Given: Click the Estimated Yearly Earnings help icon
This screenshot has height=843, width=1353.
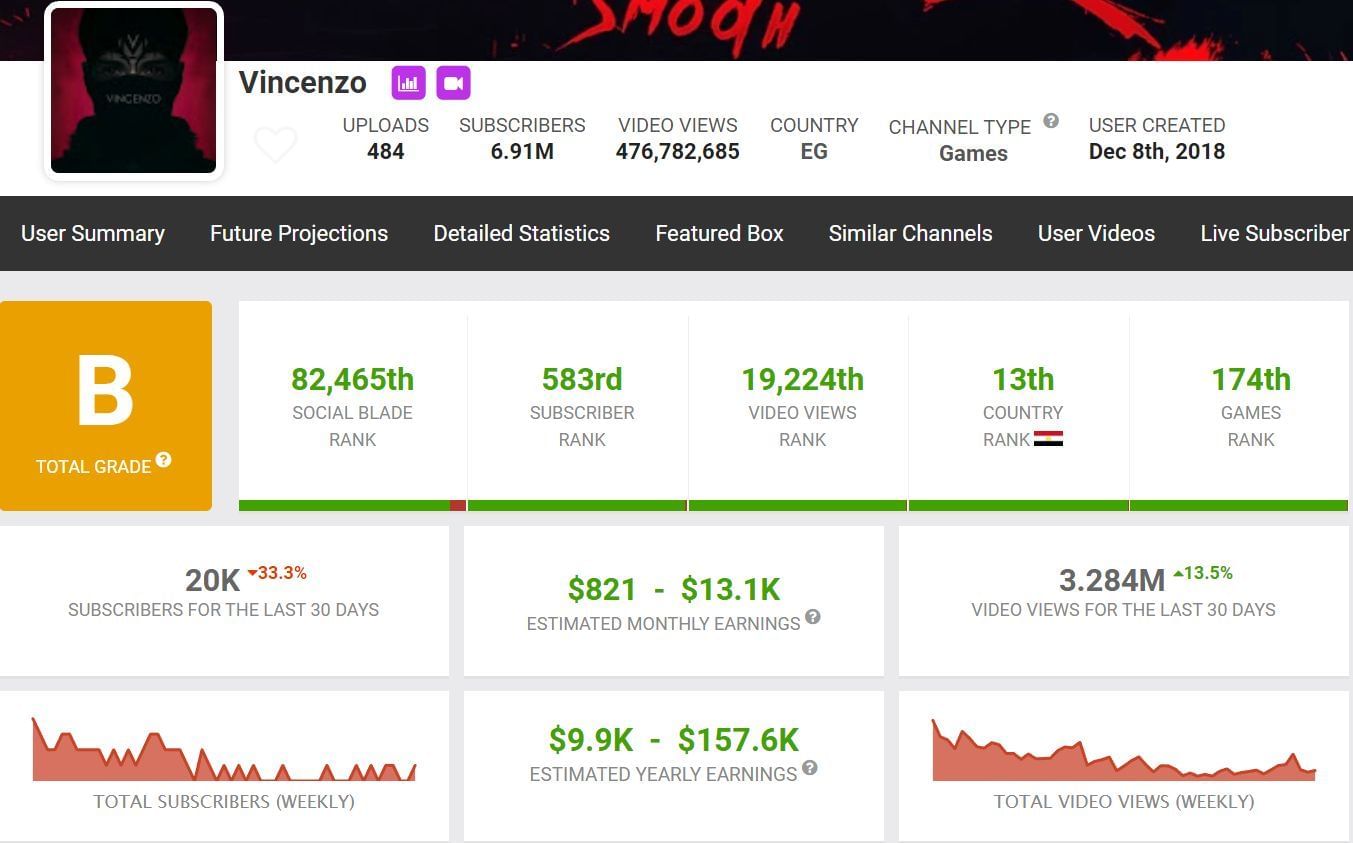Looking at the screenshot, I should pyautogui.click(x=810, y=768).
